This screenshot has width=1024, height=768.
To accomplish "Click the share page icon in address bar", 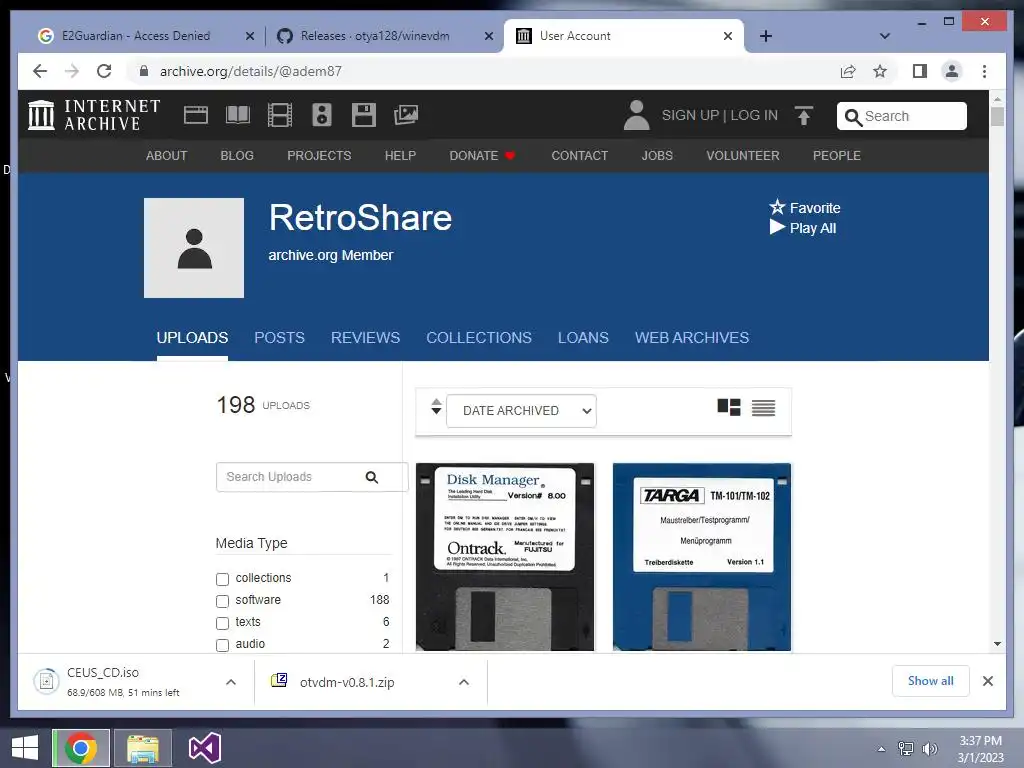I will 848,71.
